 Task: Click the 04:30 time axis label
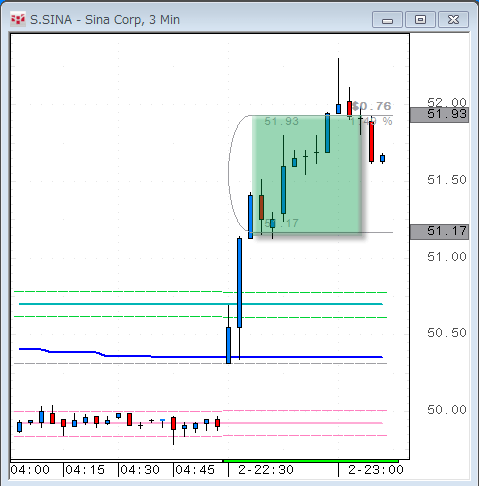(140, 470)
